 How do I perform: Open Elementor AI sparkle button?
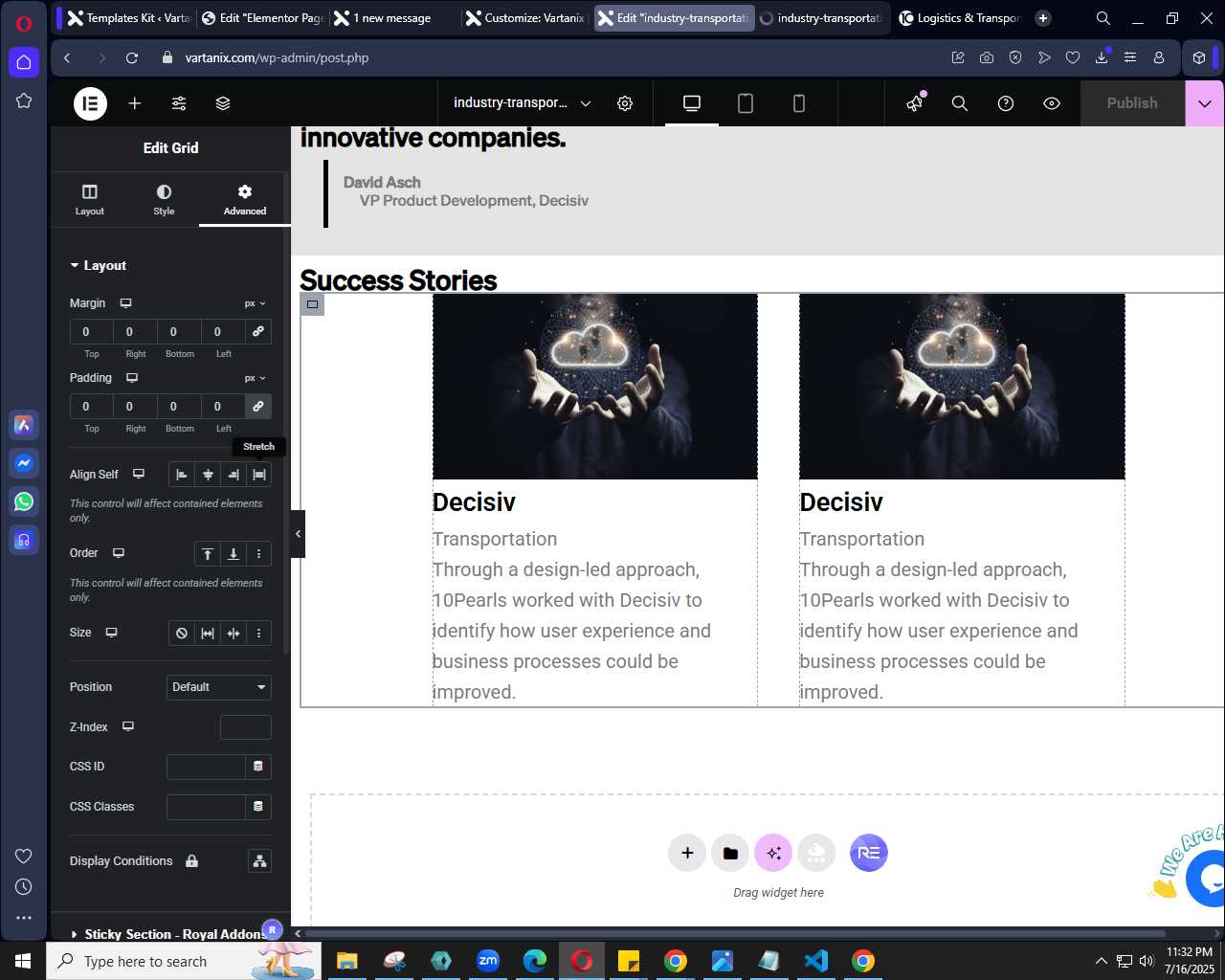(x=773, y=853)
